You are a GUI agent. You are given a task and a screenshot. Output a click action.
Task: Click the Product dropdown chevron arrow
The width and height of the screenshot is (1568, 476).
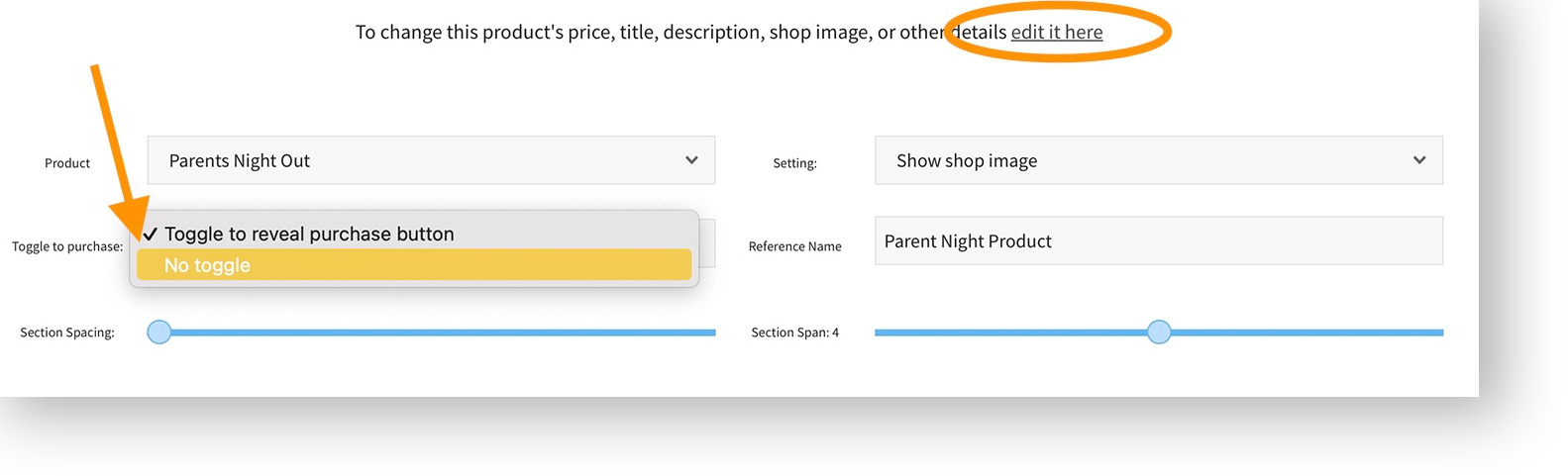691,160
